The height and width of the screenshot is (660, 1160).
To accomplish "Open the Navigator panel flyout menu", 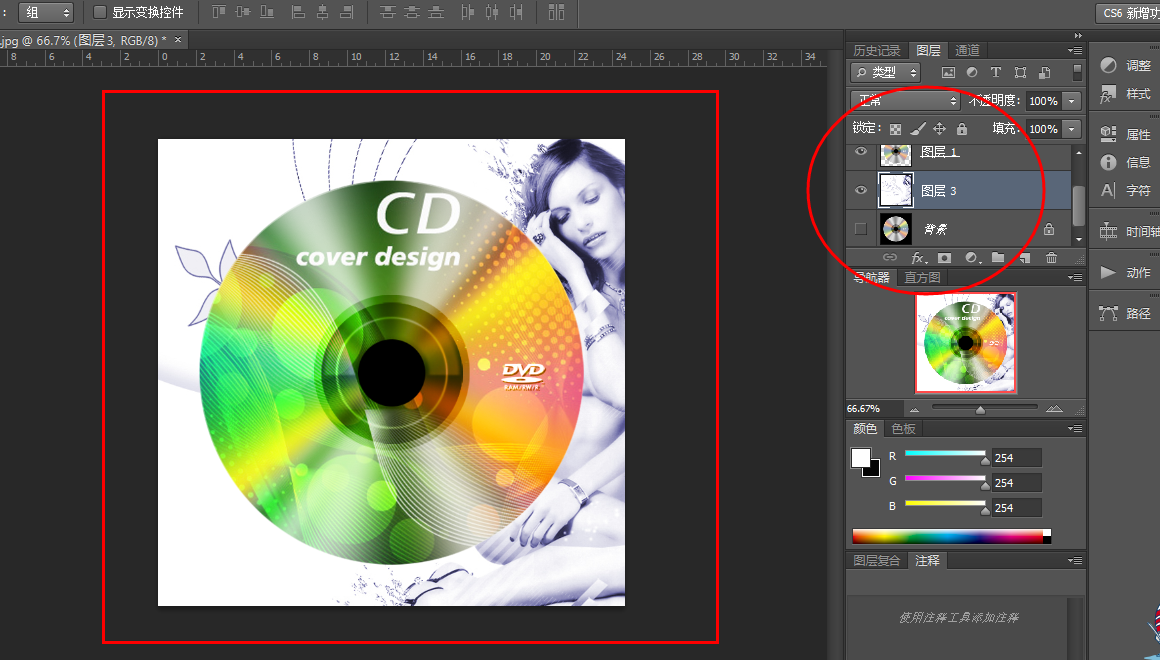I will coord(1075,277).
